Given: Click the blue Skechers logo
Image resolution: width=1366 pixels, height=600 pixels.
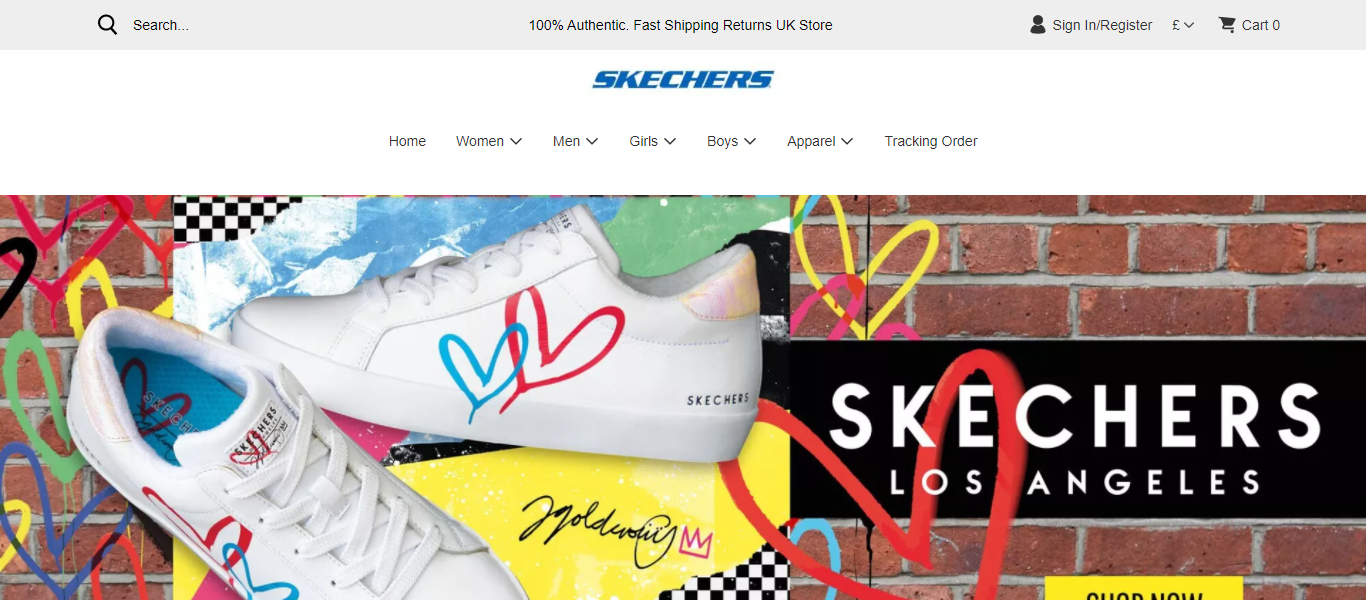Looking at the screenshot, I should tap(683, 79).
